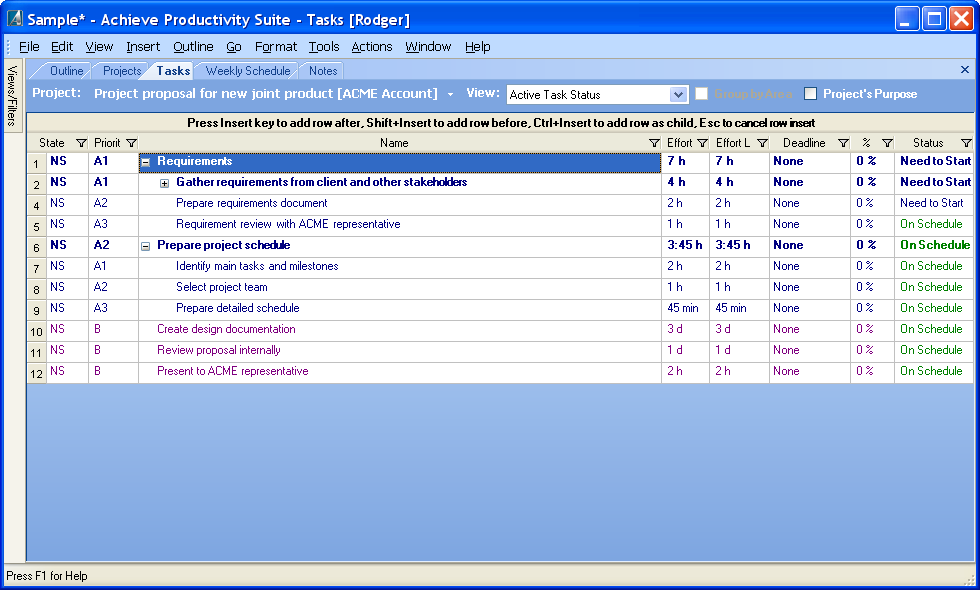980x590 pixels.
Task: Click the 3:45 h Effort cell
Action: tap(685, 245)
